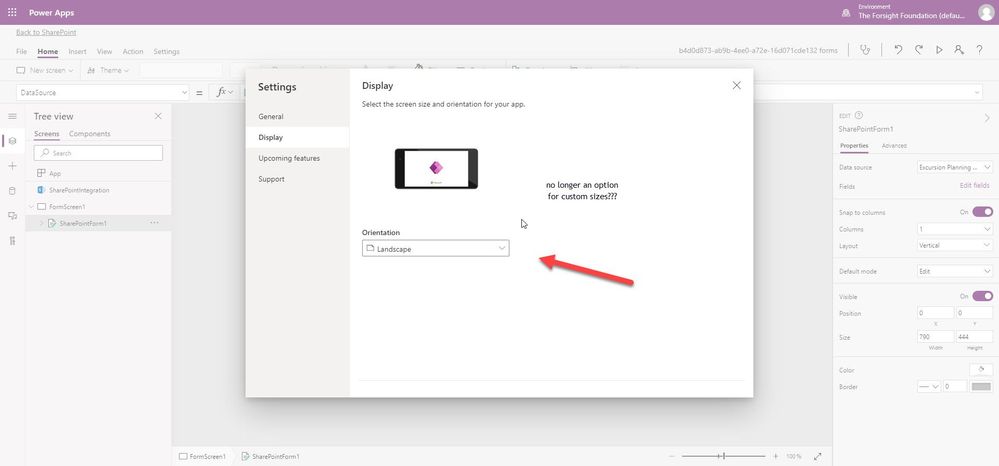999x466 pixels.
Task: Open the App checker stethoscope icon
Action: coord(865,50)
